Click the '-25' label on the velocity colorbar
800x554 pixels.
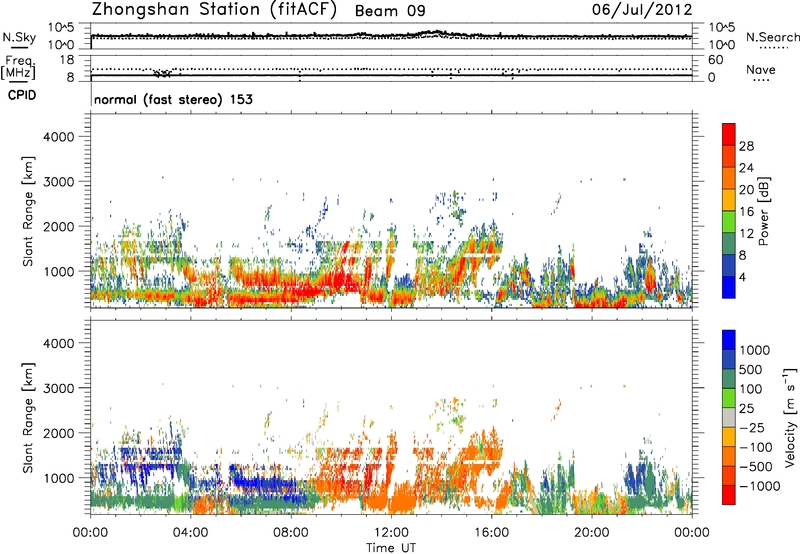pyautogui.click(x=752, y=428)
